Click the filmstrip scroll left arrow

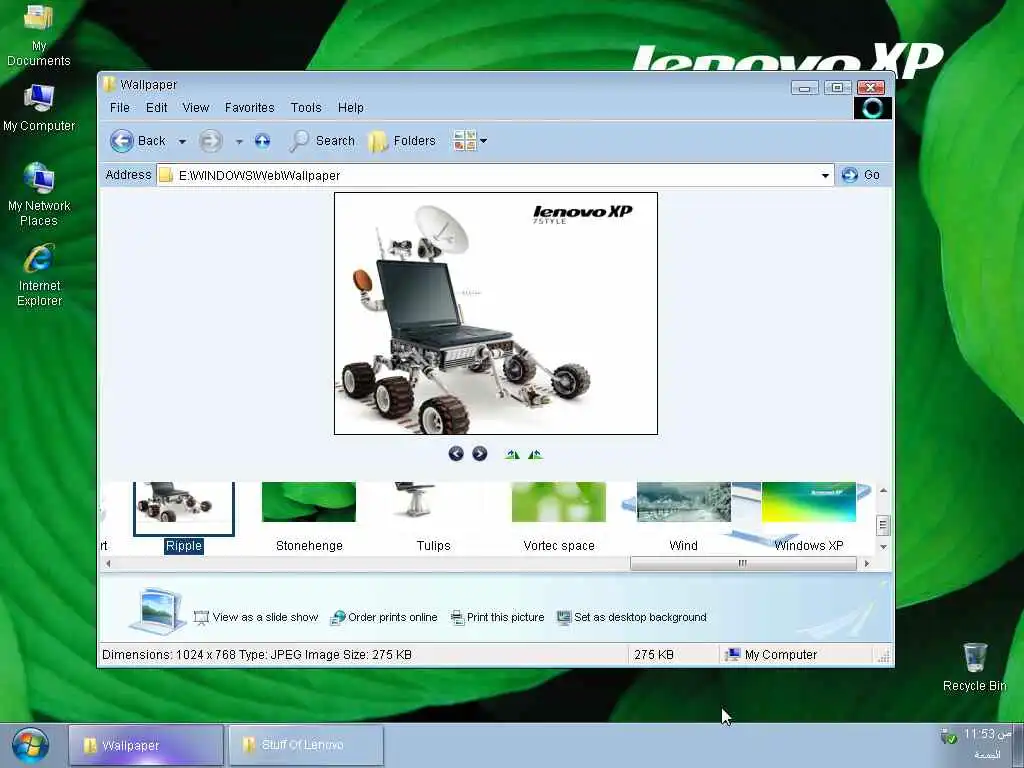tap(108, 563)
